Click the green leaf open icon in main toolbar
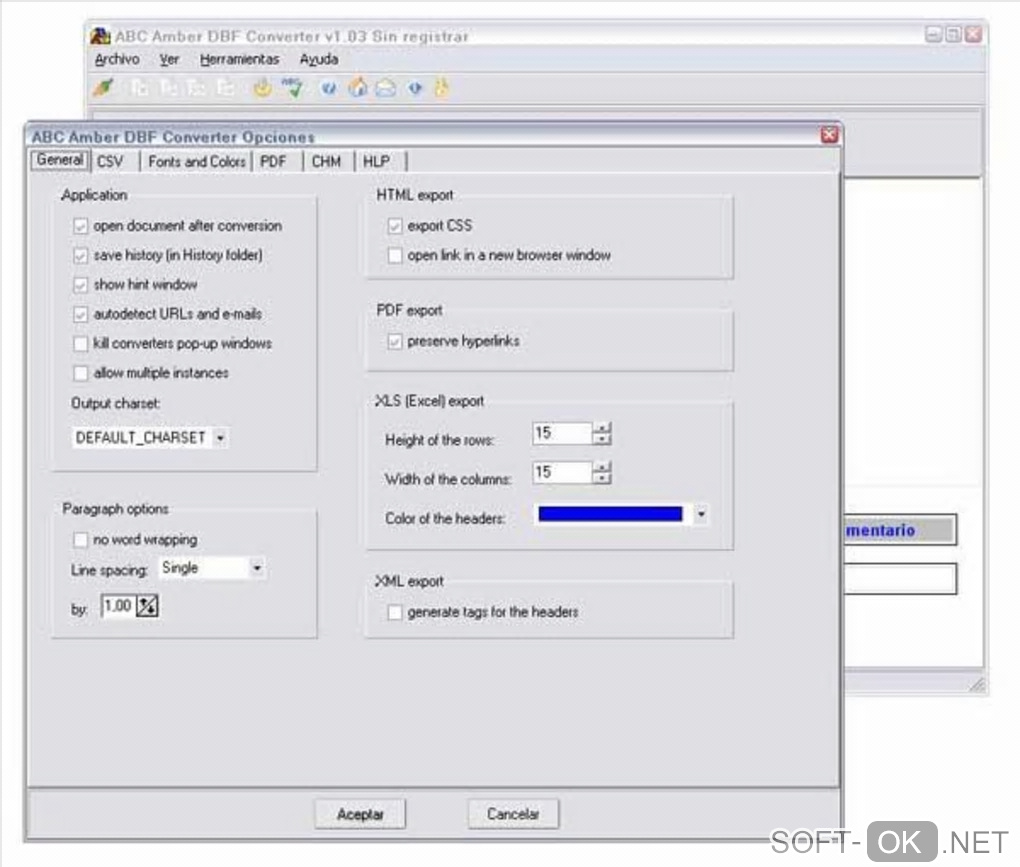The image size is (1020, 867). point(103,87)
